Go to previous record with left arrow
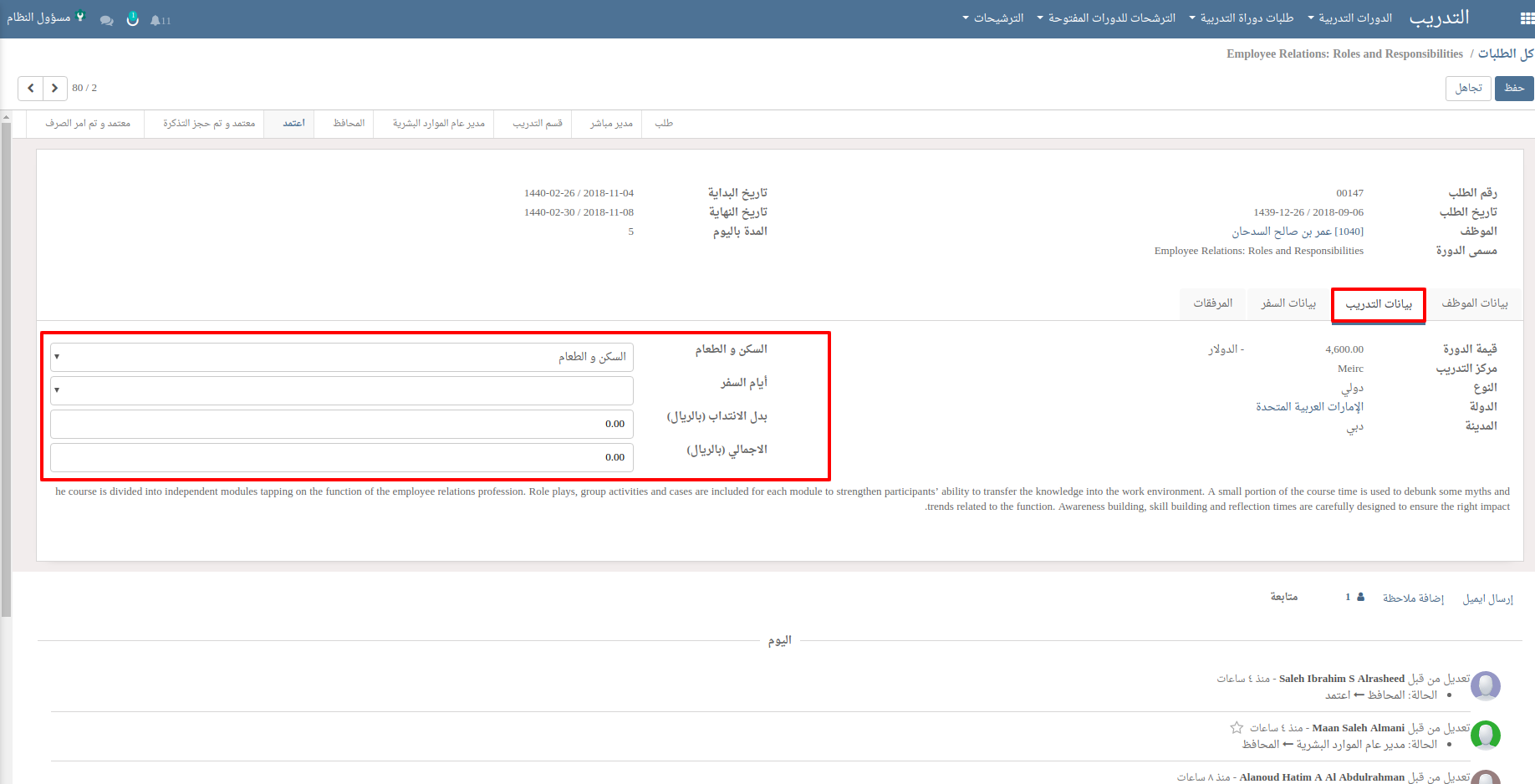1535x784 pixels. pyautogui.click(x=30, y=88)
